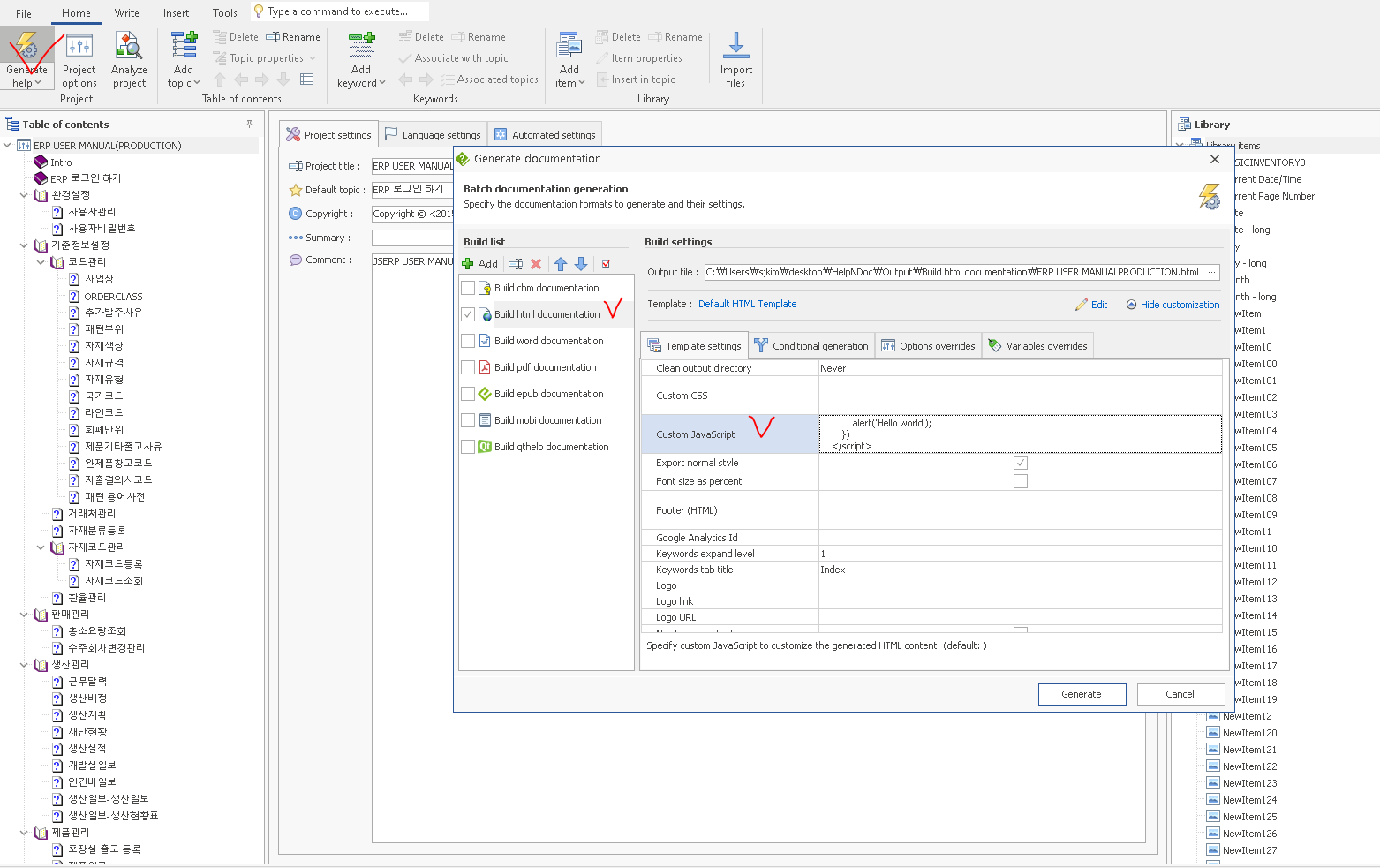This screenshot has width=1380, height=868.
Task: Open Project options in the ribbon
Action: click(79, 59)
